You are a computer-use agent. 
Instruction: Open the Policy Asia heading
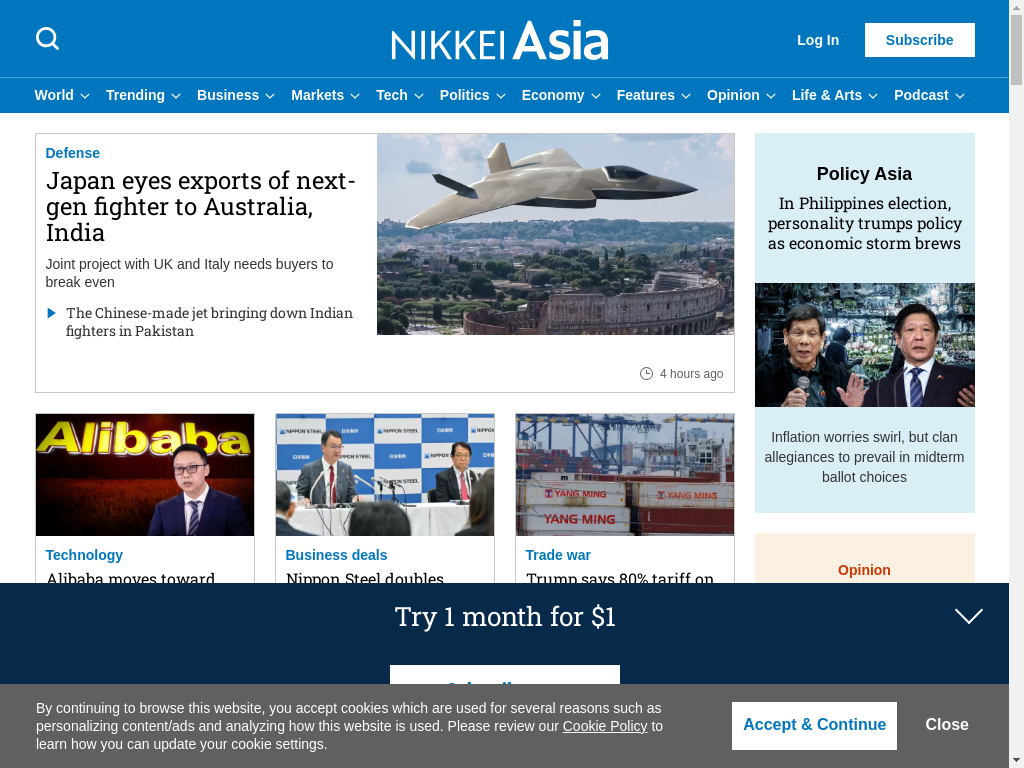coord(865,174)
